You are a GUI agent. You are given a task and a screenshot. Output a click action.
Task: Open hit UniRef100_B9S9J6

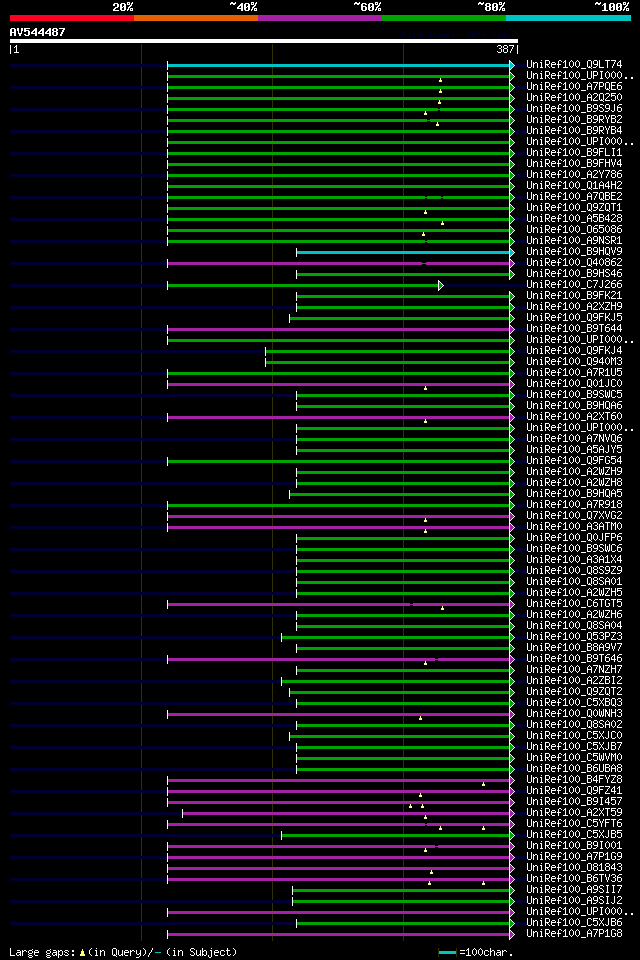(574, 108)
